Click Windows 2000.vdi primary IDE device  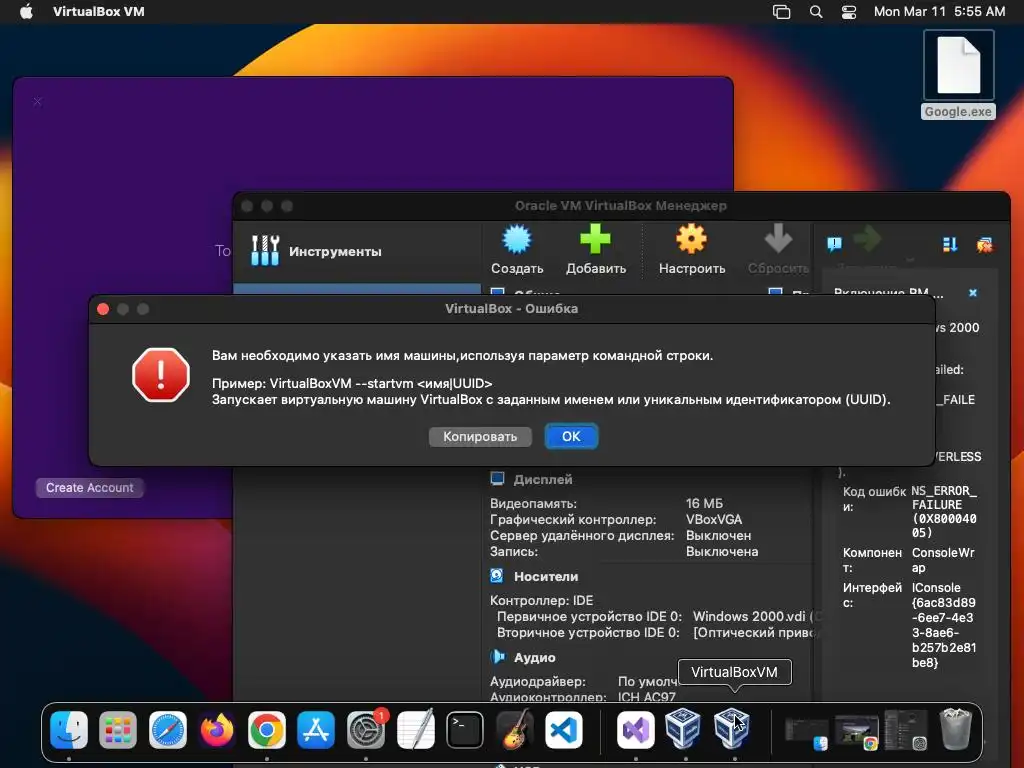748,616
